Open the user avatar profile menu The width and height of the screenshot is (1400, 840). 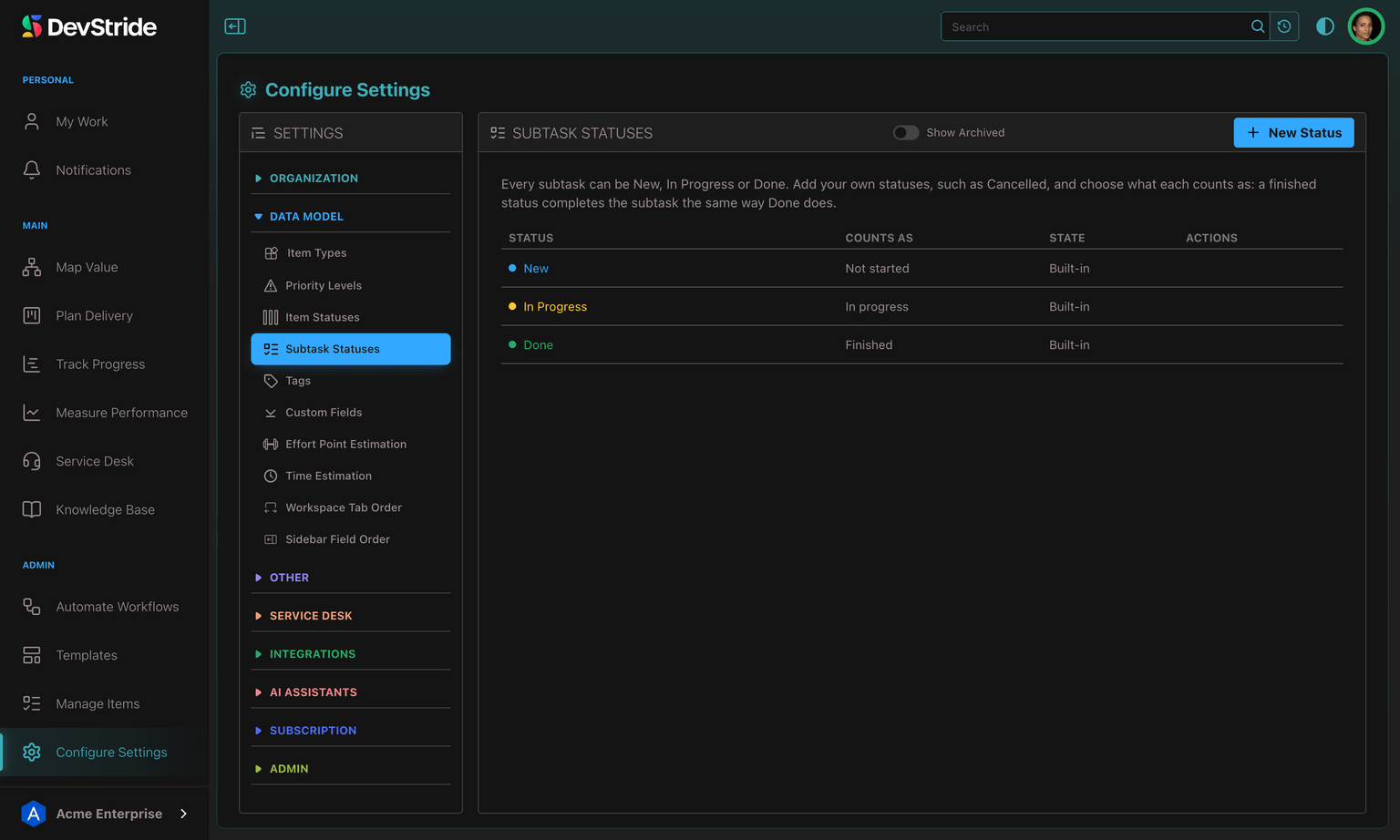[1365, 26]
